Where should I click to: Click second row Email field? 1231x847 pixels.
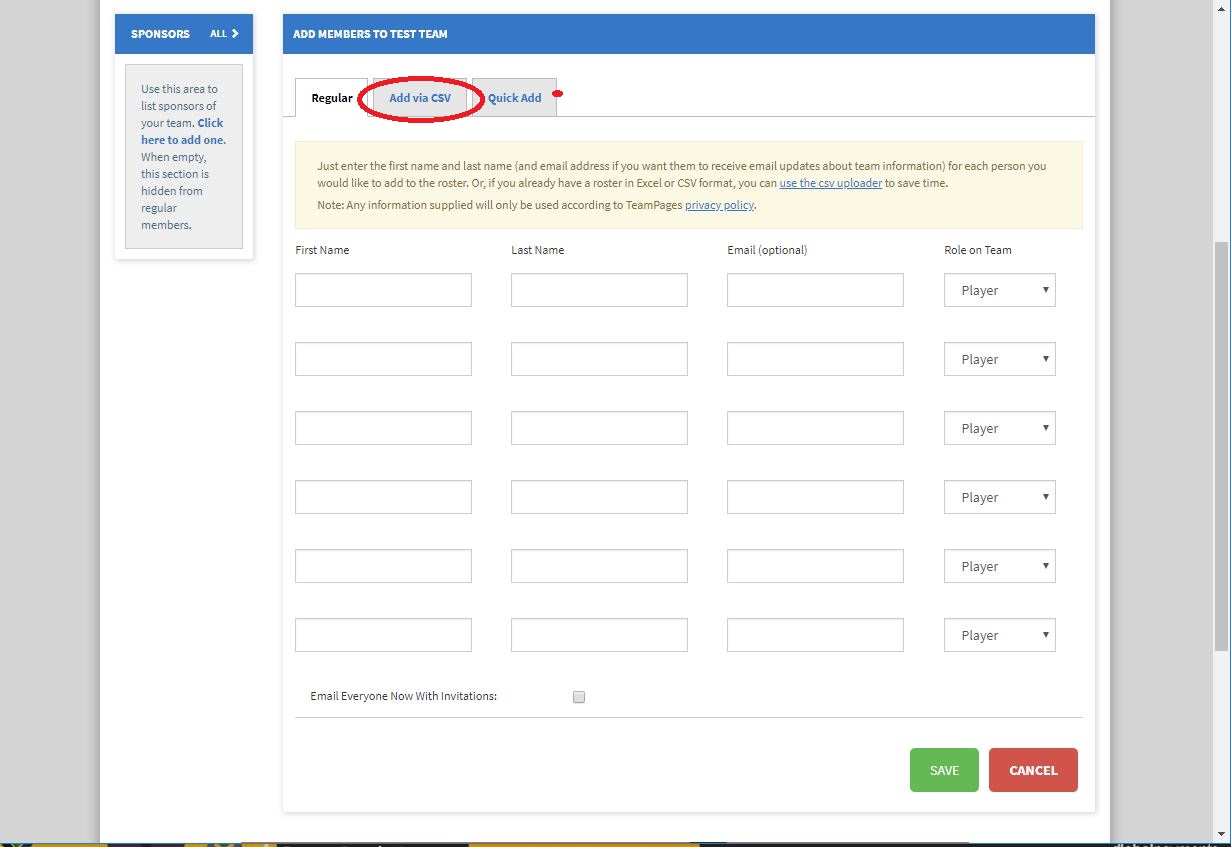pos(815,359)
